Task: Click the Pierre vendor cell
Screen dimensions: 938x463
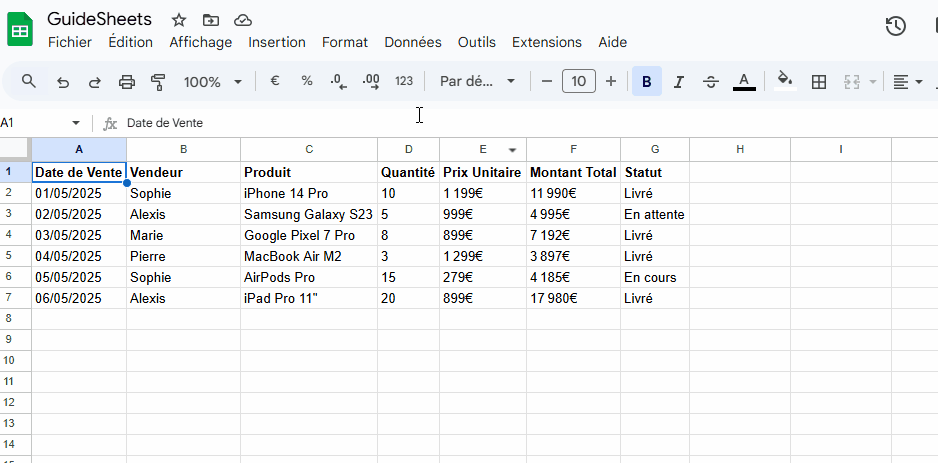Action: pyautogui.click(x=183, y=256)
